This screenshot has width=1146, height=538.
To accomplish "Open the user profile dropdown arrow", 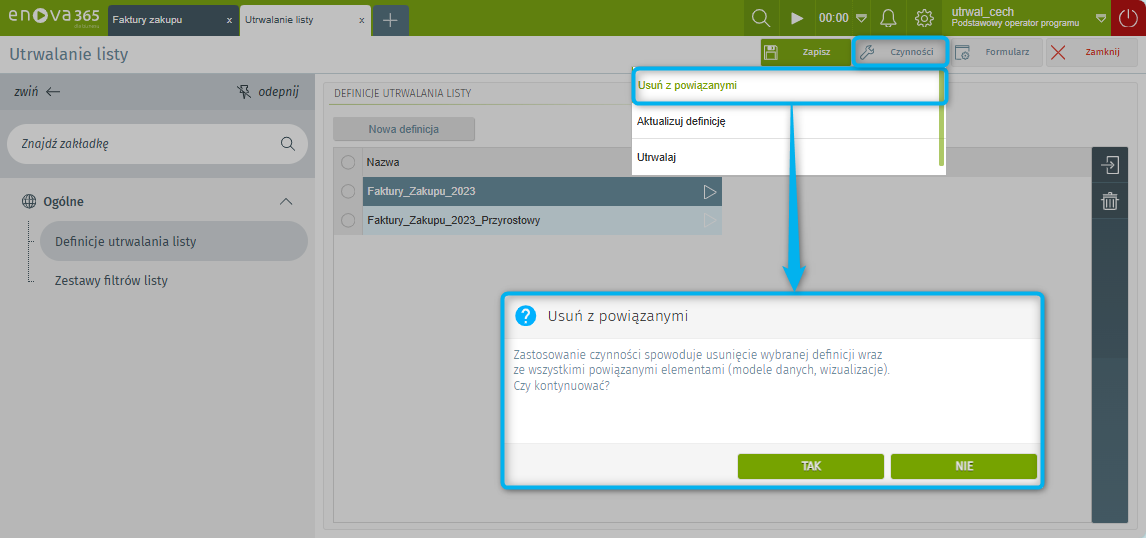I will pos(1100,18).
